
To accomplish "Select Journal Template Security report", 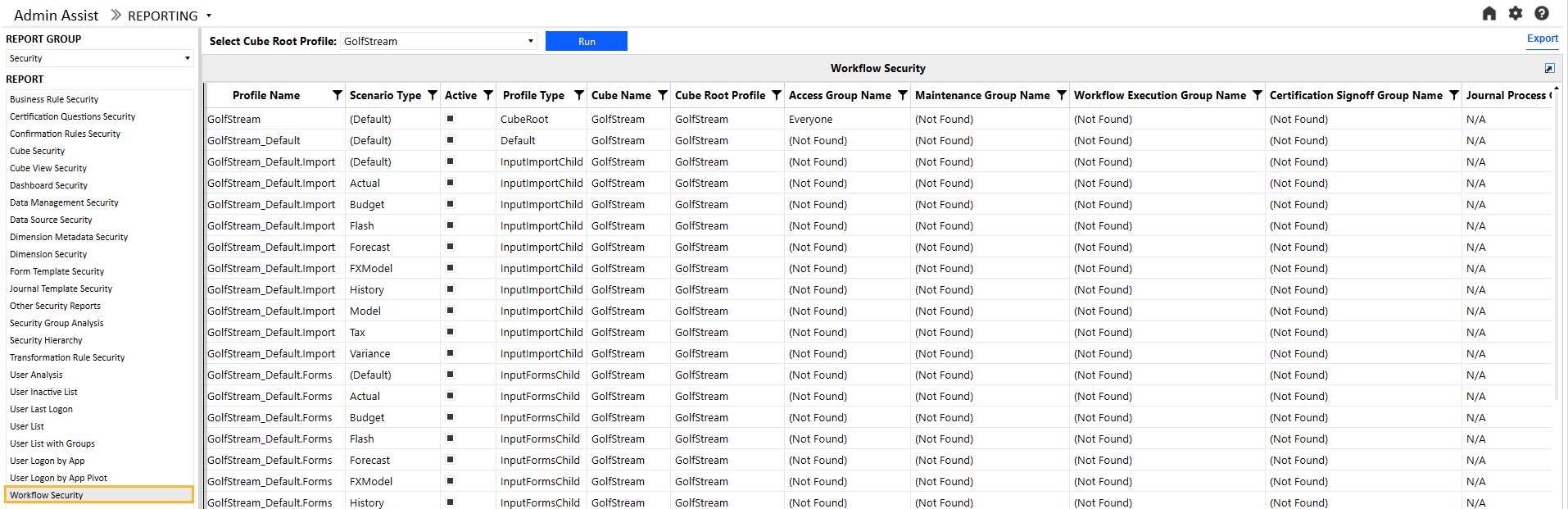I will [61, 289].
